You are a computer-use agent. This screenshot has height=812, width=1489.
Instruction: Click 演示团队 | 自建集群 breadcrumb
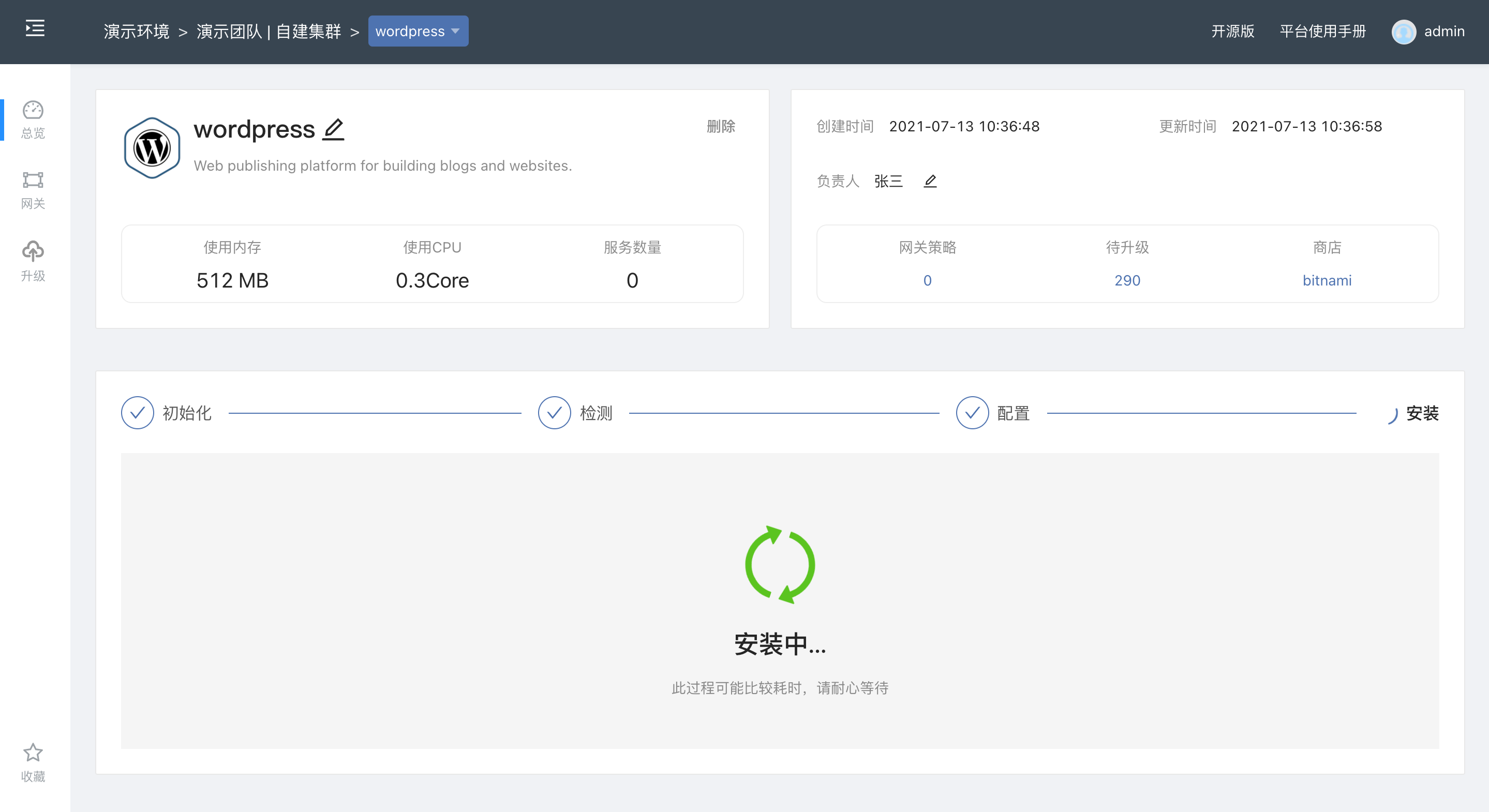[x=269, y=31]
